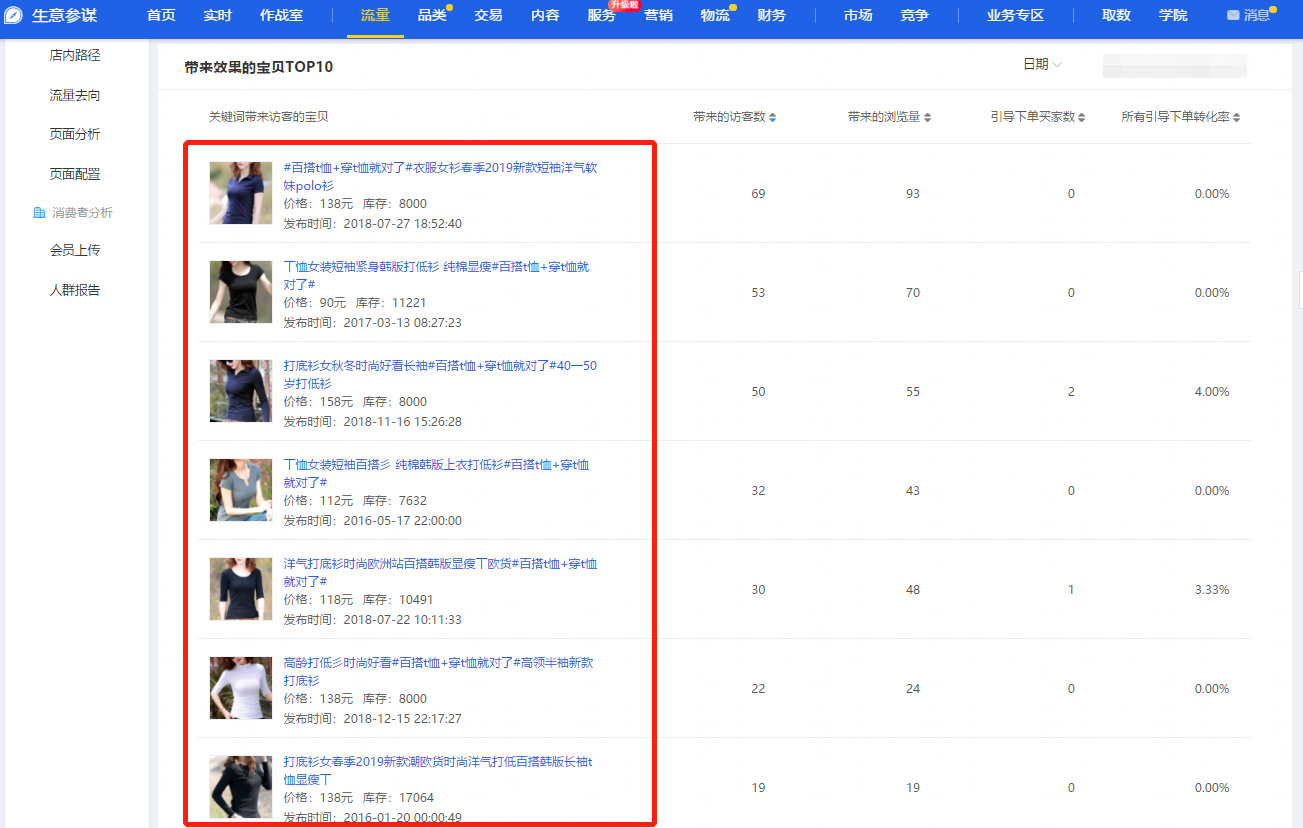The height and width of the screenshot is (828, 1303).
Task: Sort by 所有引导下单转化率 arrow icon
Action: tap(1236, 118)
